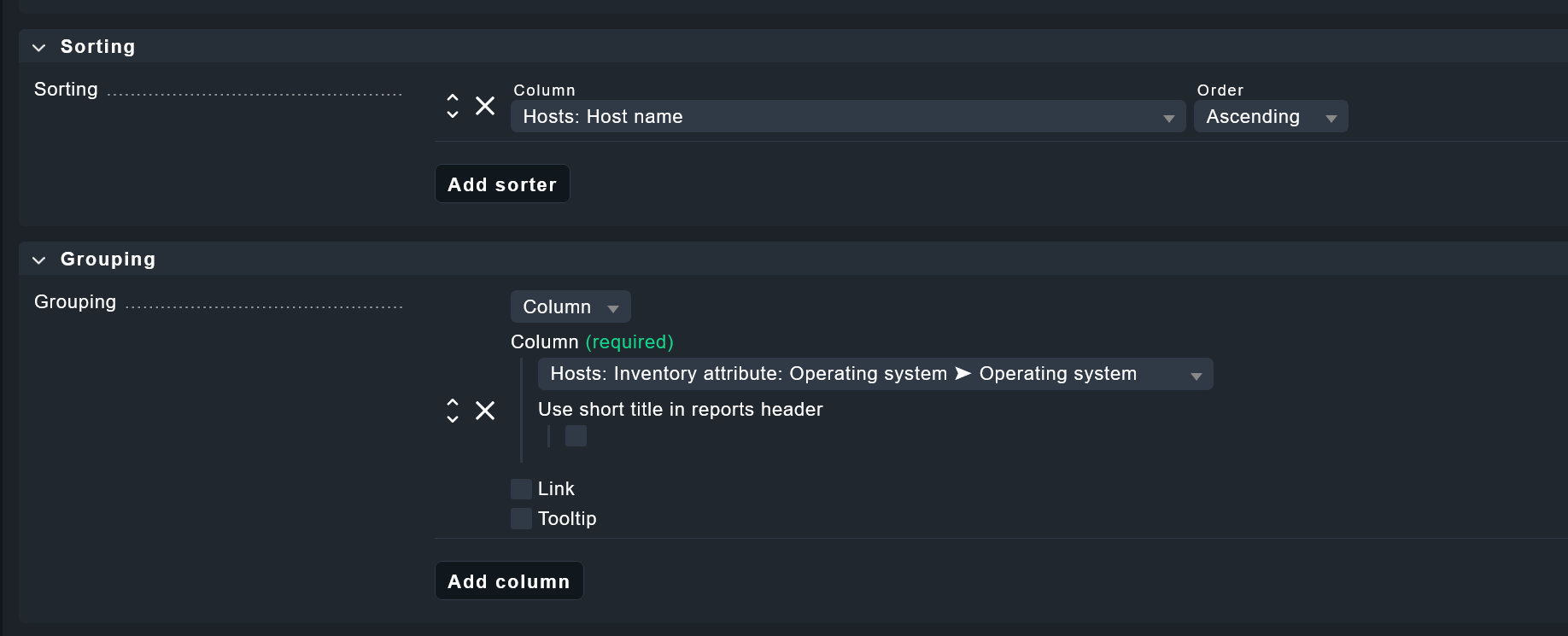
Task: Click the Use short title in reports header label
Action: [681, 410]
